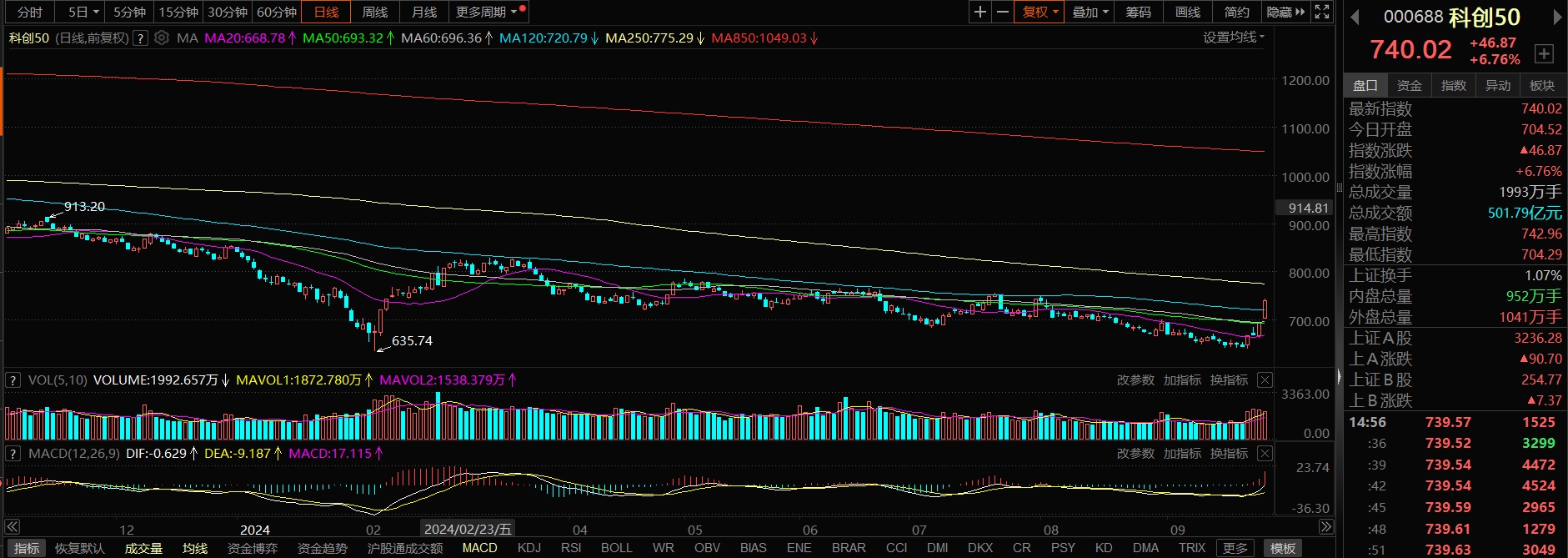
Task: Click help icon next to 科创50 title
Action: [x=141, y=38]
